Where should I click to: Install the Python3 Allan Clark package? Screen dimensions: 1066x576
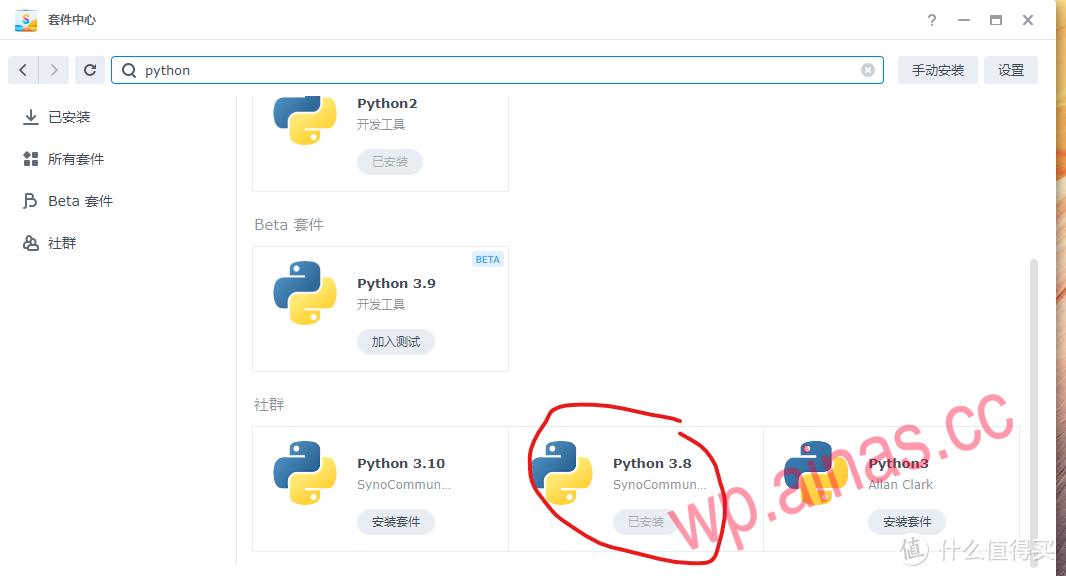point(907,522)
